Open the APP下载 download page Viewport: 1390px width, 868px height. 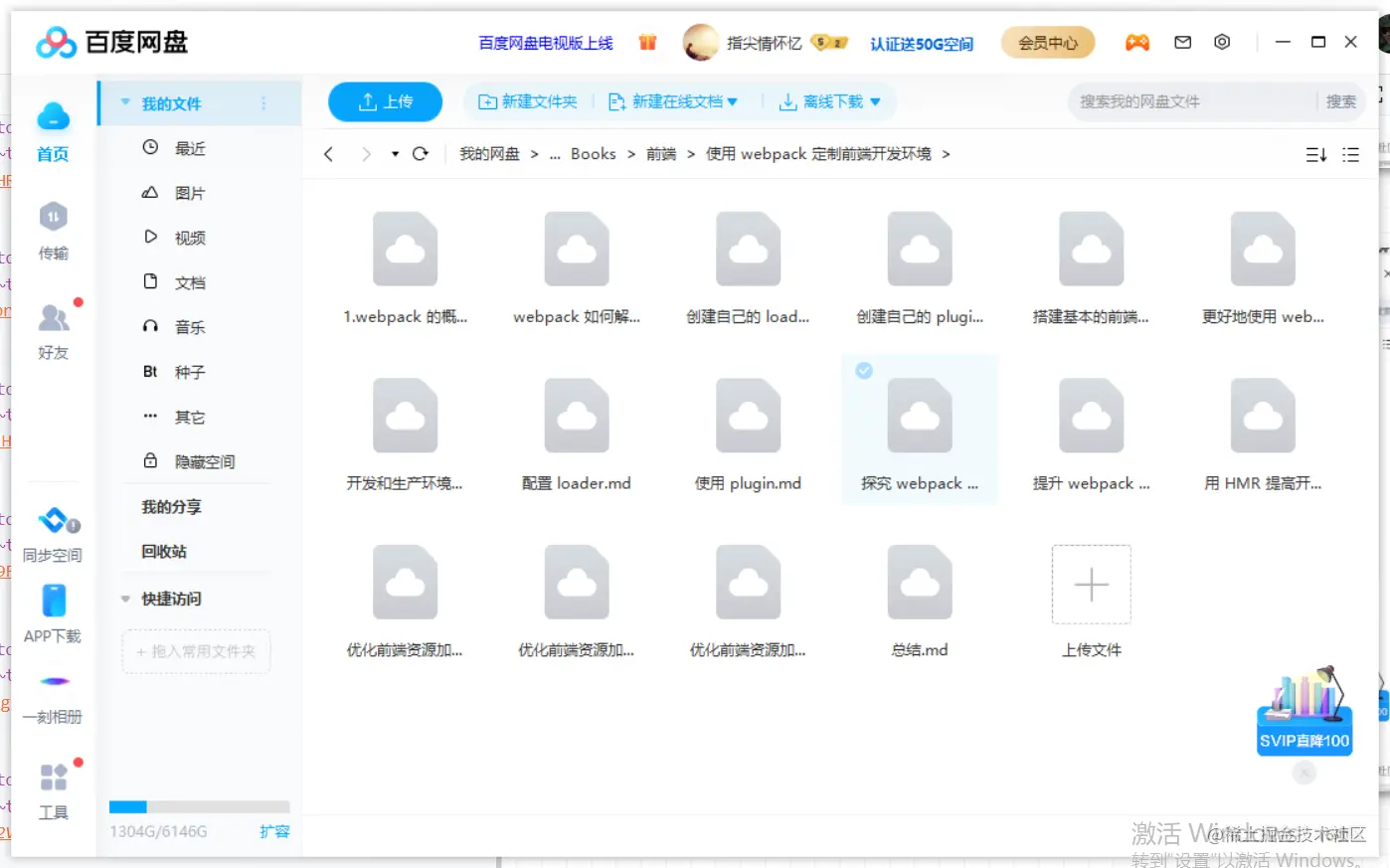(x=53, y=614)
